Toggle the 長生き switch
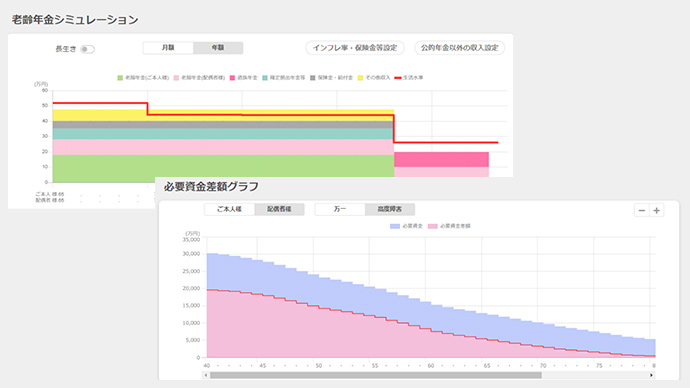The height and width of the screenshot is (388, 690). click(88, 49)
